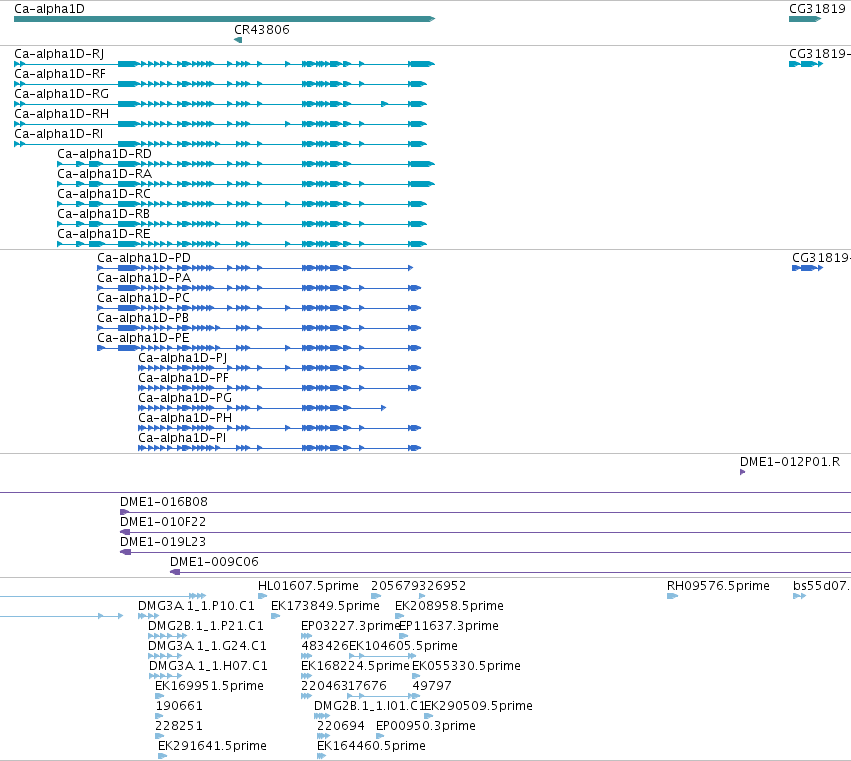Click EST EK169951.5prime

pos(159,696)
